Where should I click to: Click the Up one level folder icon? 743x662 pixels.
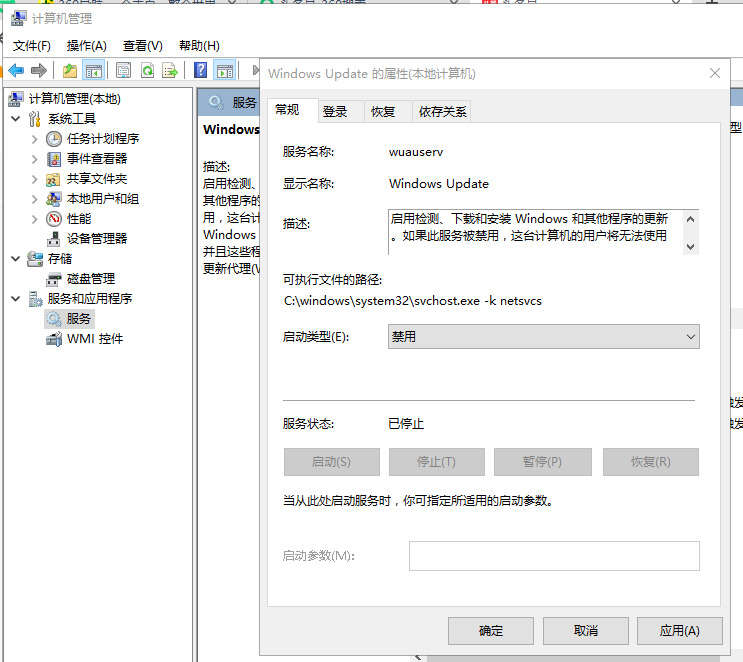click(70, 71)
